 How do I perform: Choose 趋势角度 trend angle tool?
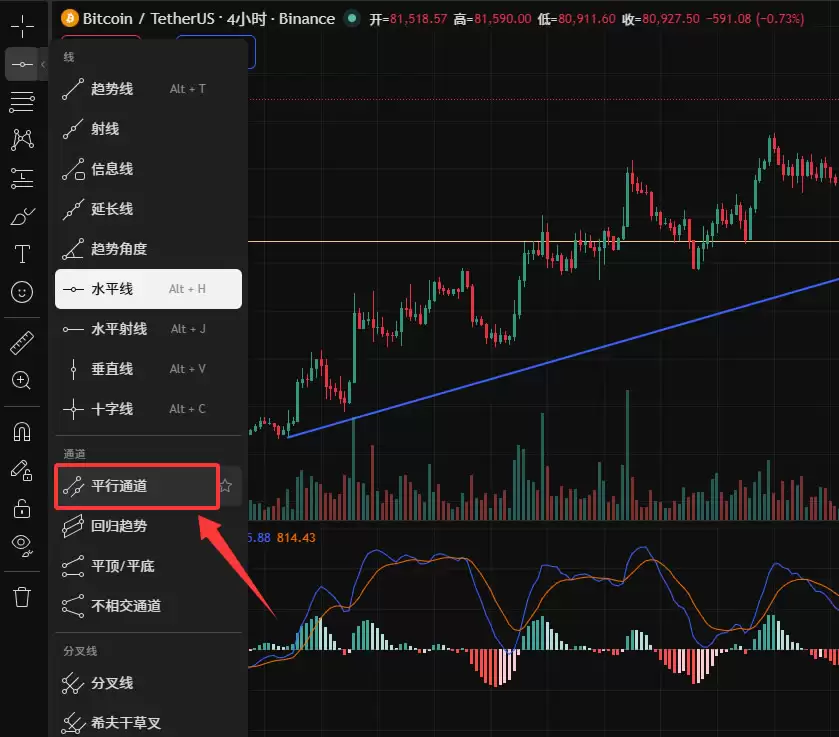pyautogui.click(x=148, y=249)
